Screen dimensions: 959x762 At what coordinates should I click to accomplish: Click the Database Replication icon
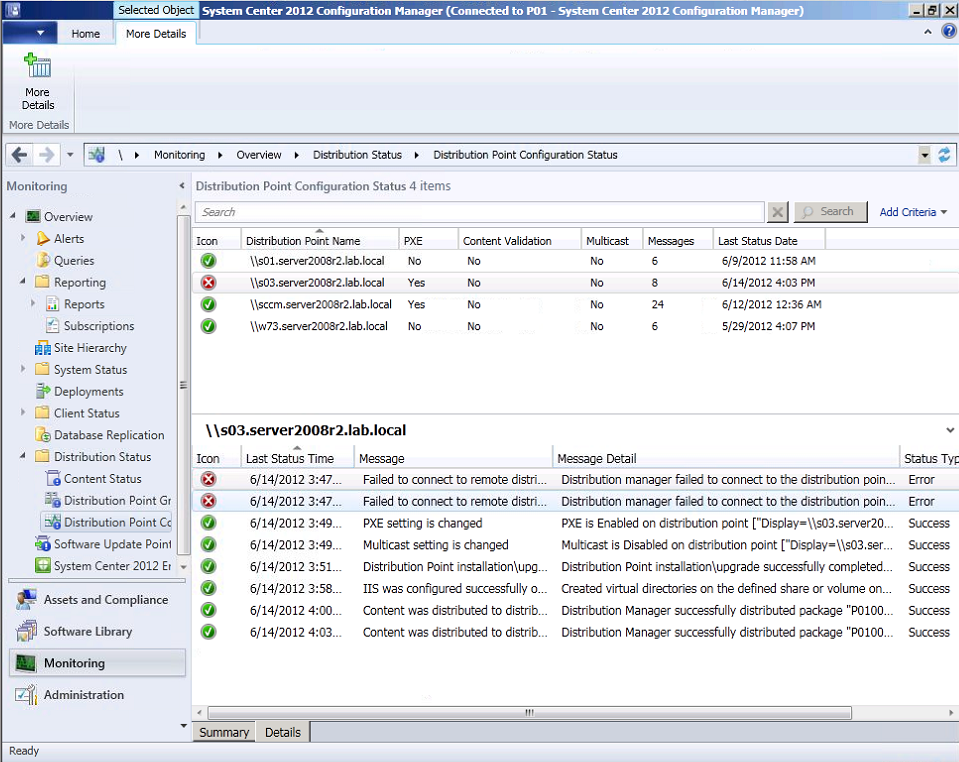tap(43, 435)
